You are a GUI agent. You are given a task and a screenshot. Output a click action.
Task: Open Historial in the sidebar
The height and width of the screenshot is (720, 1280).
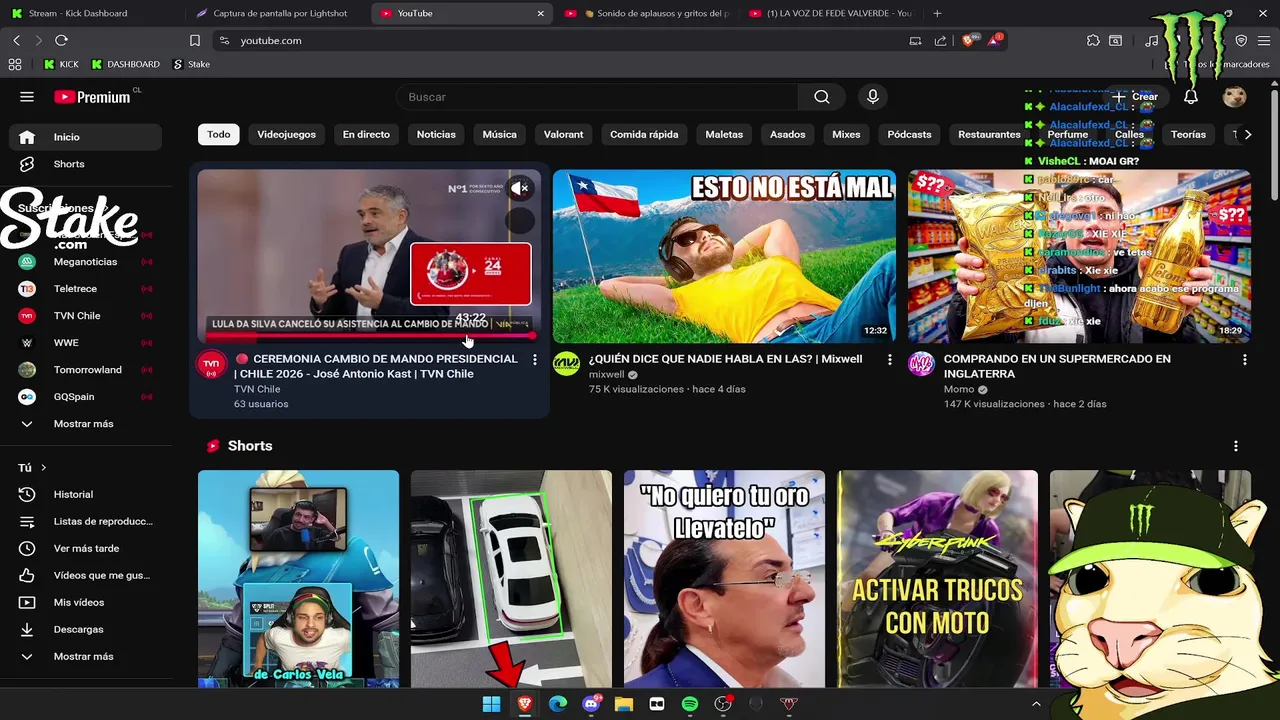coord(85,494)
